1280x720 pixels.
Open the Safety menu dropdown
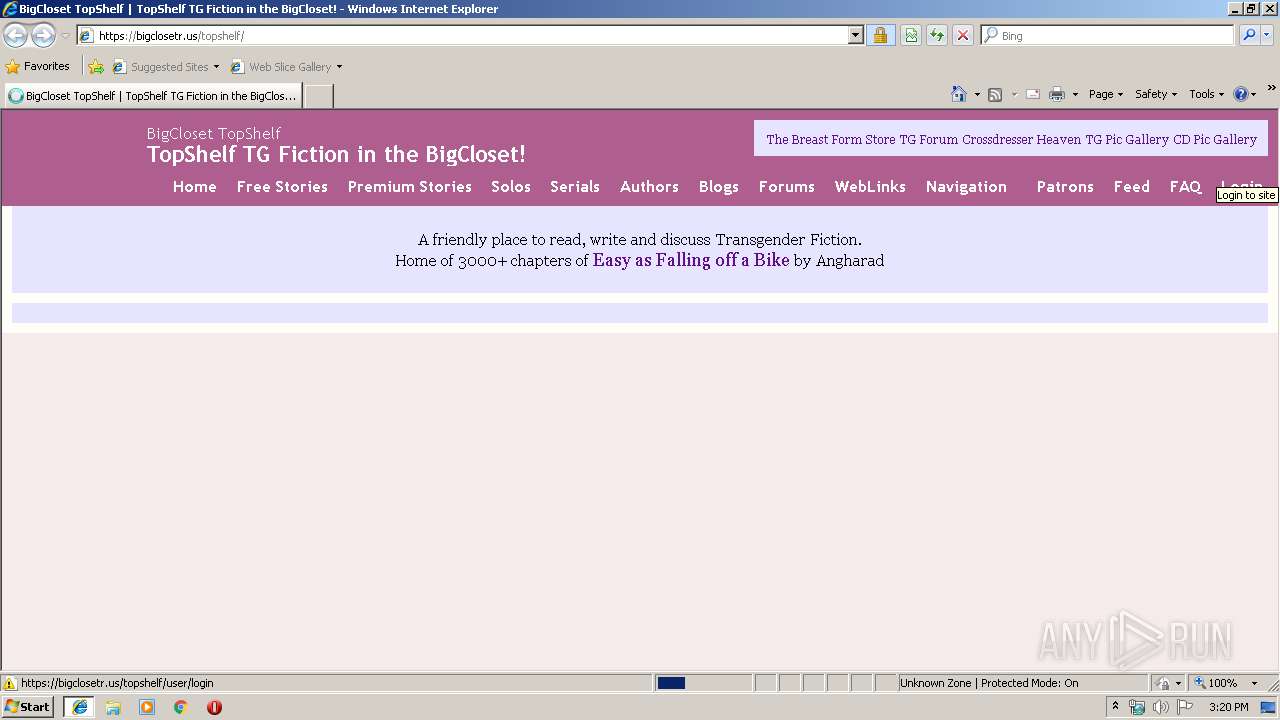point(1156,94)
